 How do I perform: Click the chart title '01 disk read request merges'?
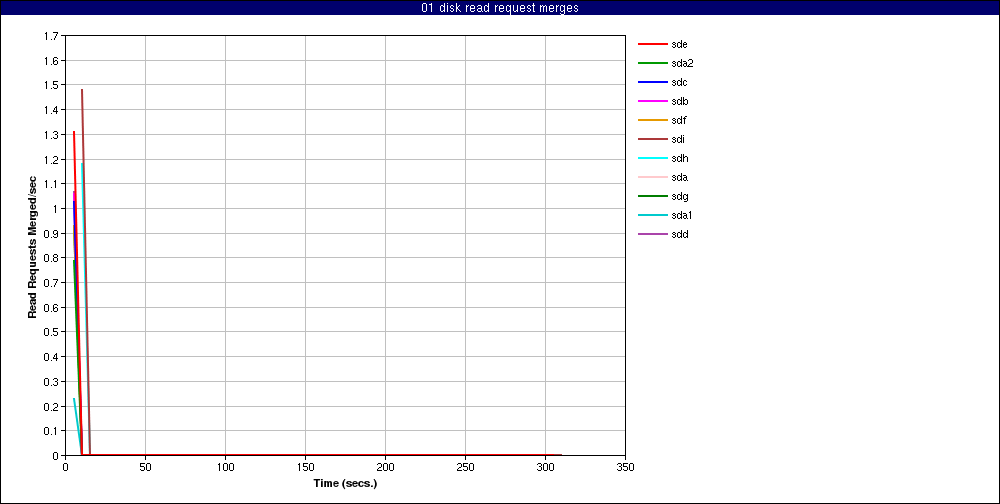click(500, 8)
